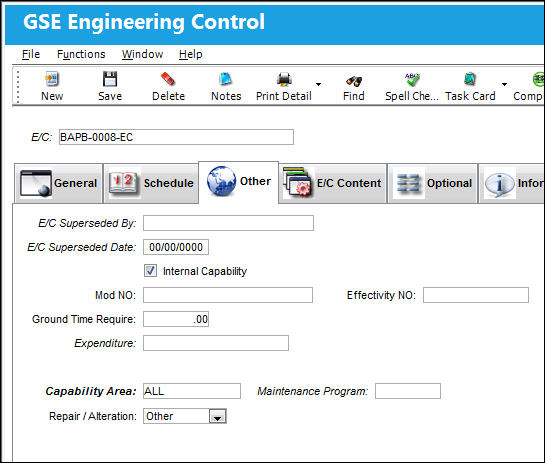This screenshot has height=463, width=545.
Task: Open the Information tab
Action: coord(512,183)
